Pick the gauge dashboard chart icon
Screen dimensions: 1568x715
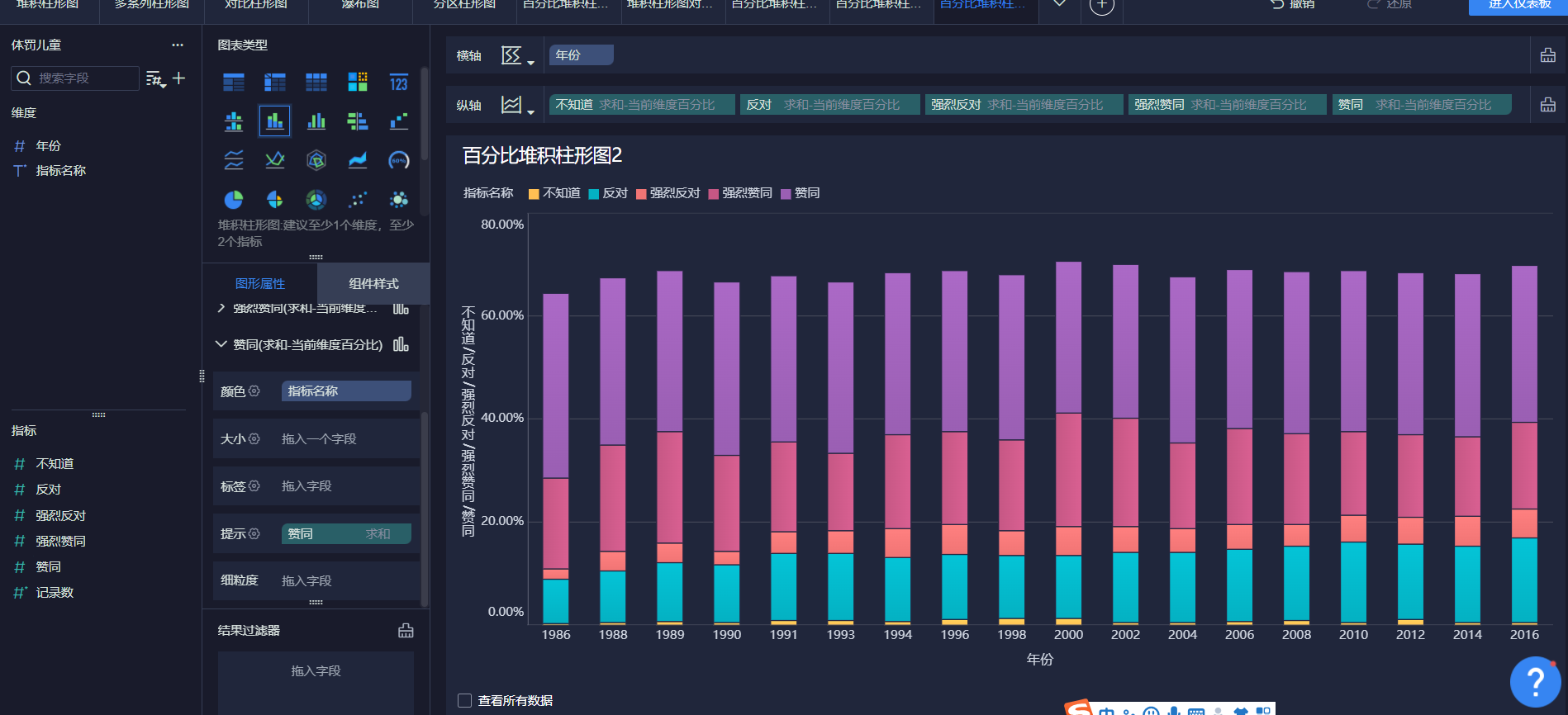click(x=399, y=160)
